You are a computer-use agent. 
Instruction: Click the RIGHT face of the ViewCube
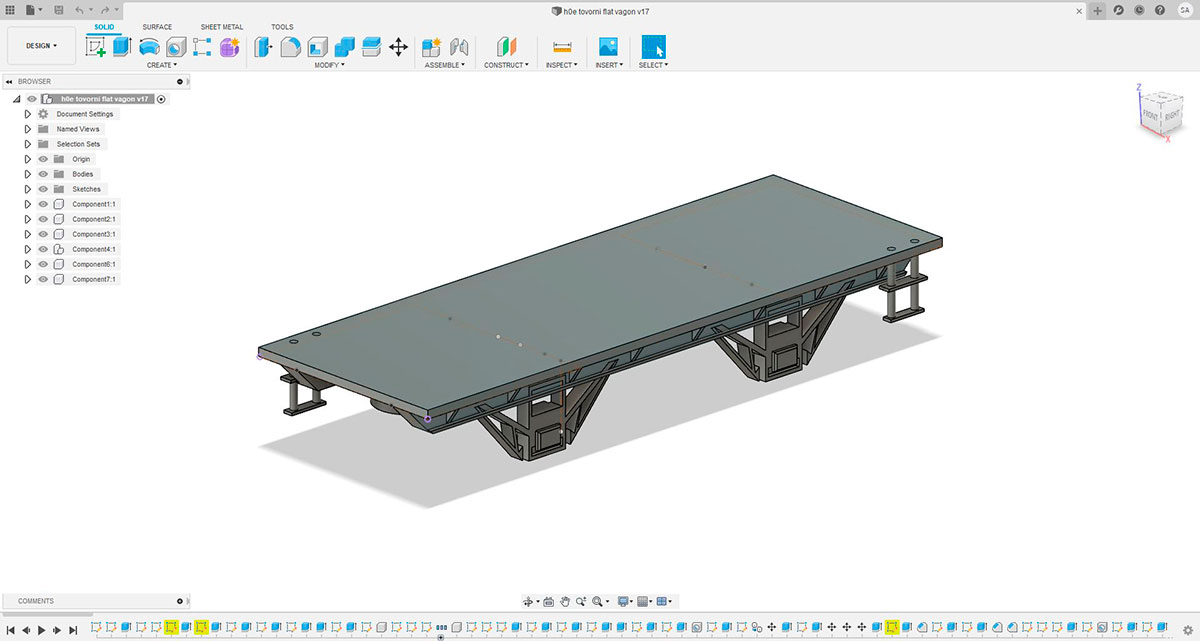click(1172, 114)
